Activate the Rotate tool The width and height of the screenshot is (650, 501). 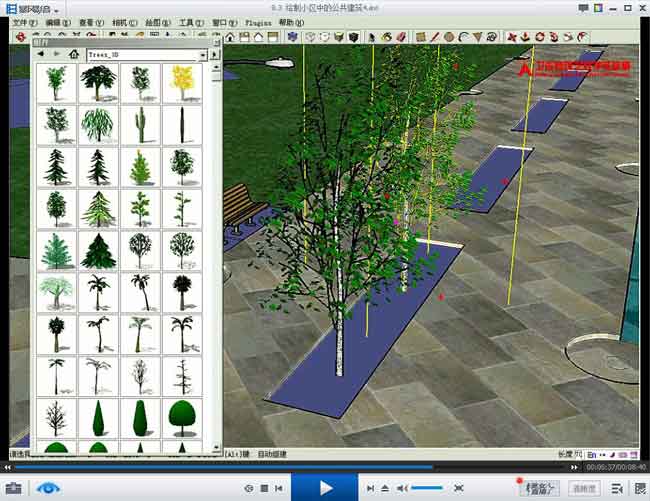pos(540,37)
